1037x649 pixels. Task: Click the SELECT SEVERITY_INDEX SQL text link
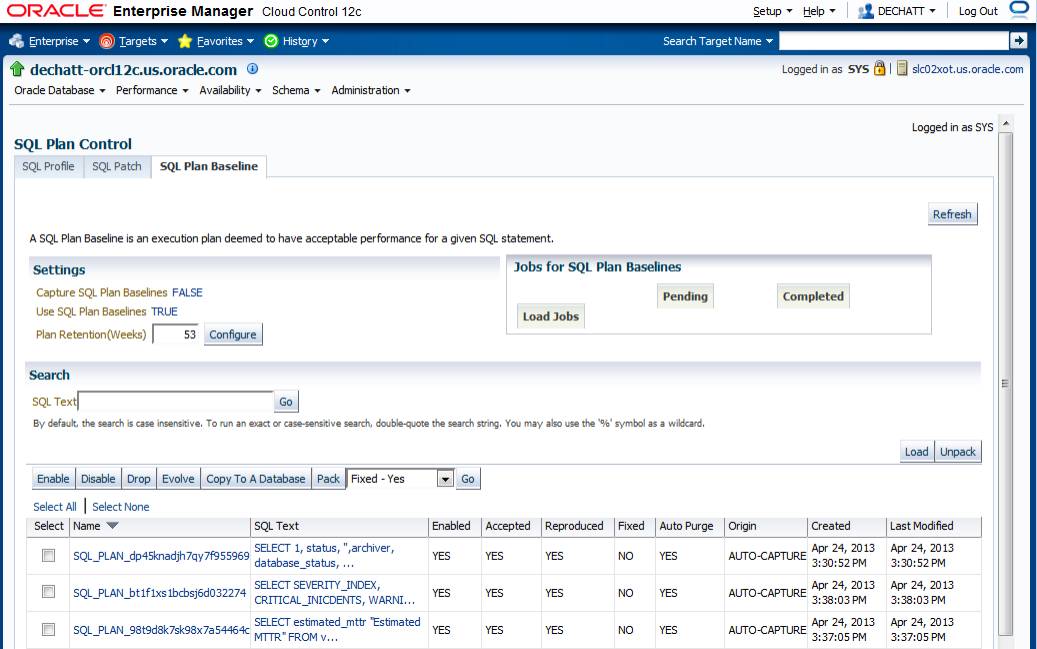click(335, 593)
